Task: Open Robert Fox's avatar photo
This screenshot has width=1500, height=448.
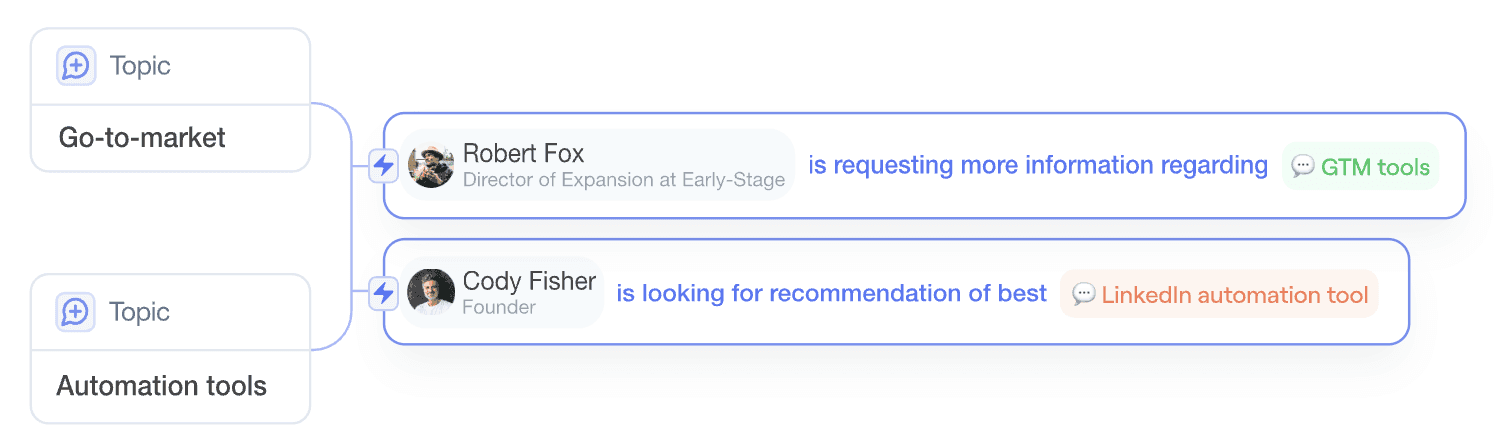Action: (431, 166)
